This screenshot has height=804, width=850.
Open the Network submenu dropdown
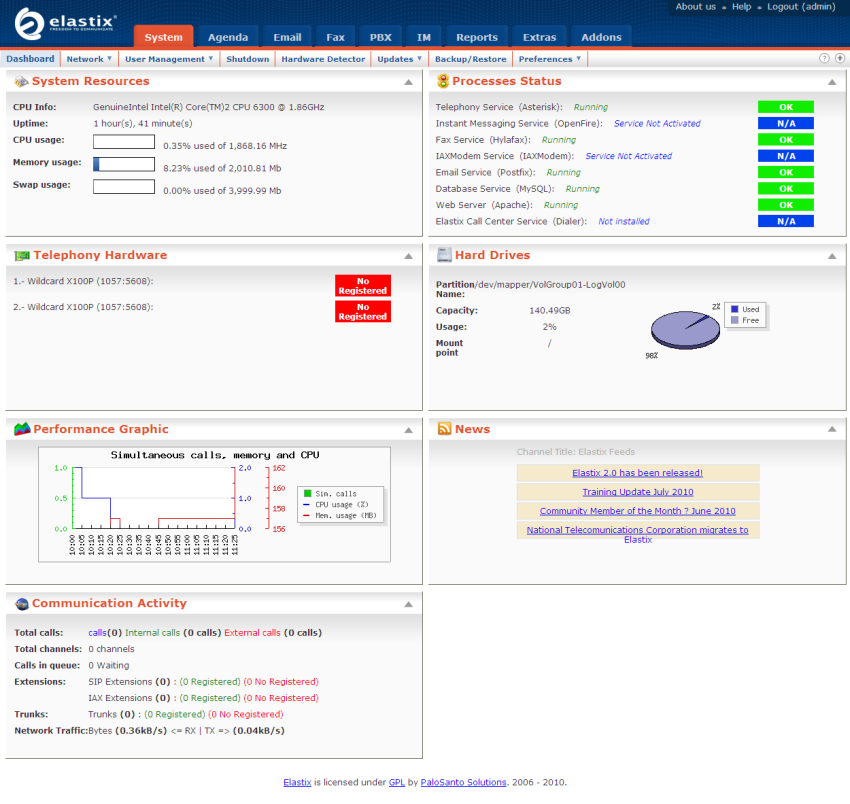89,59
